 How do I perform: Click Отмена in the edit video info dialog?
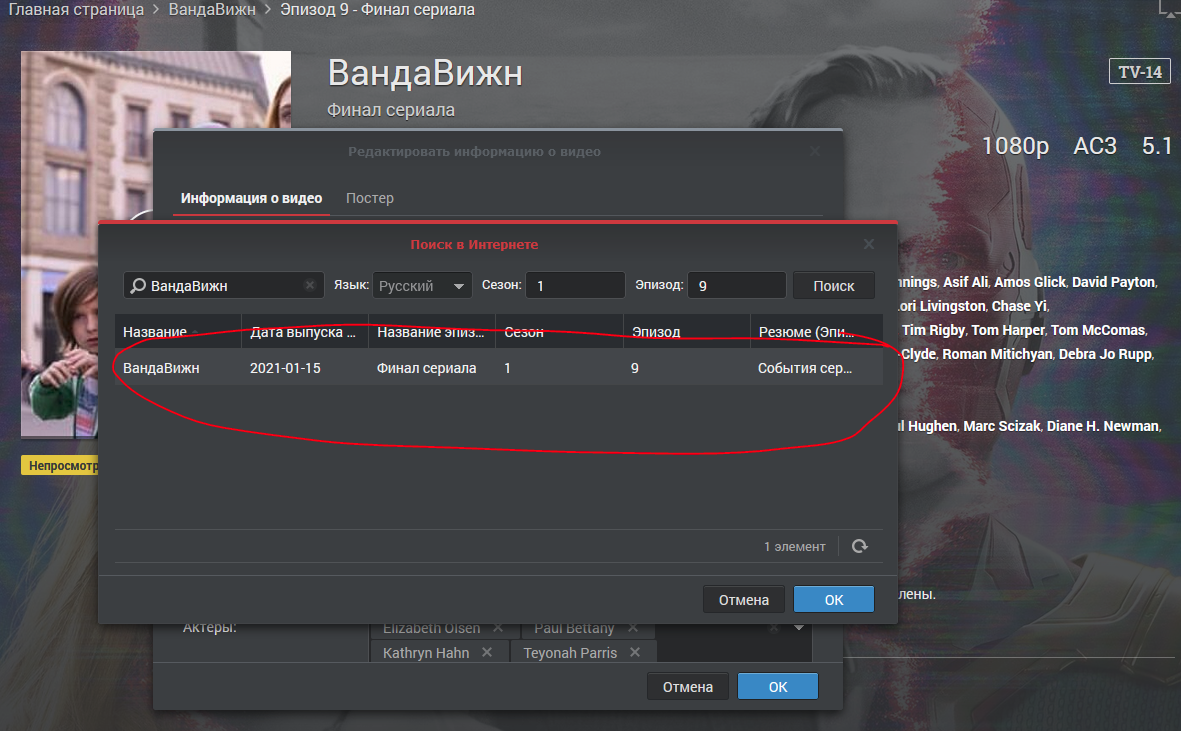click(x=688, y=687)
